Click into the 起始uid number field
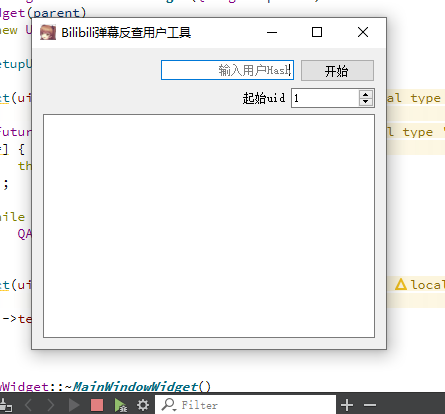445x414 pixels. [325, 98]
